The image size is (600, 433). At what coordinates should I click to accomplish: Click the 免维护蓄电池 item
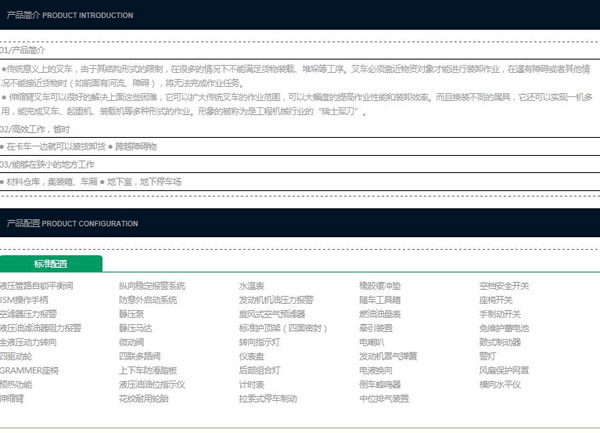tap(504, 328)
